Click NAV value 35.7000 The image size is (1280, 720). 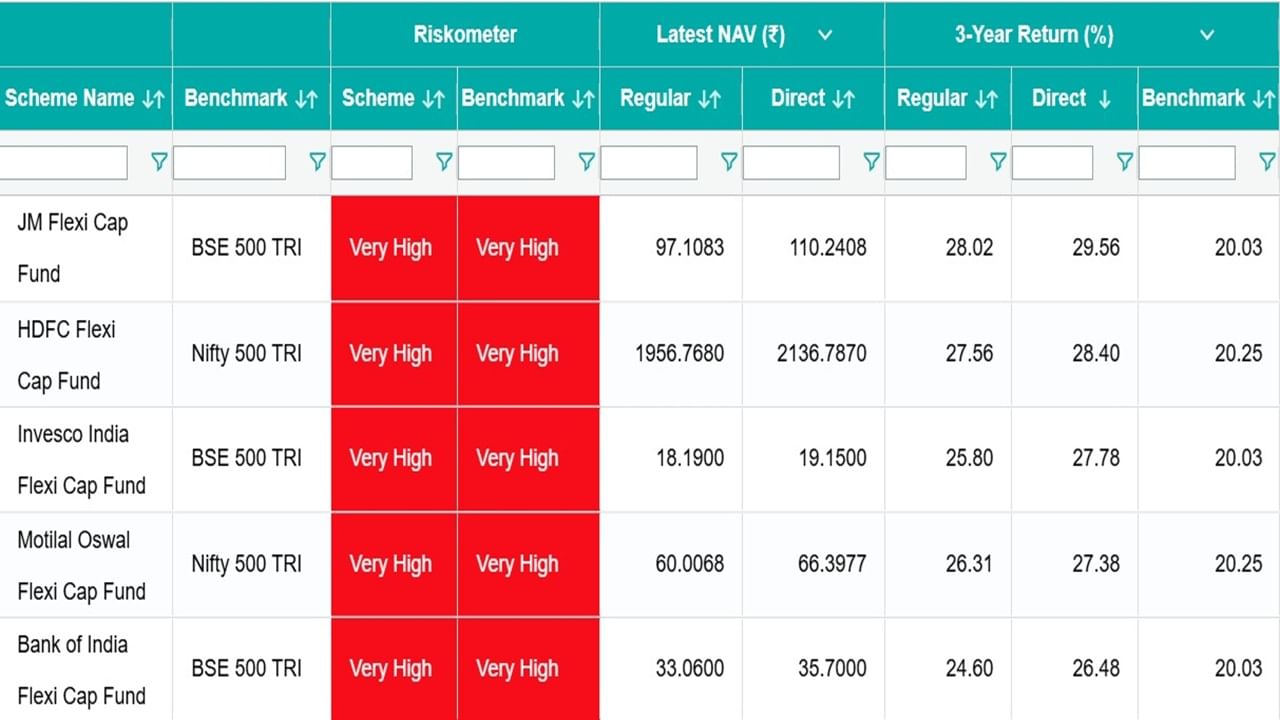click(832, 669)
